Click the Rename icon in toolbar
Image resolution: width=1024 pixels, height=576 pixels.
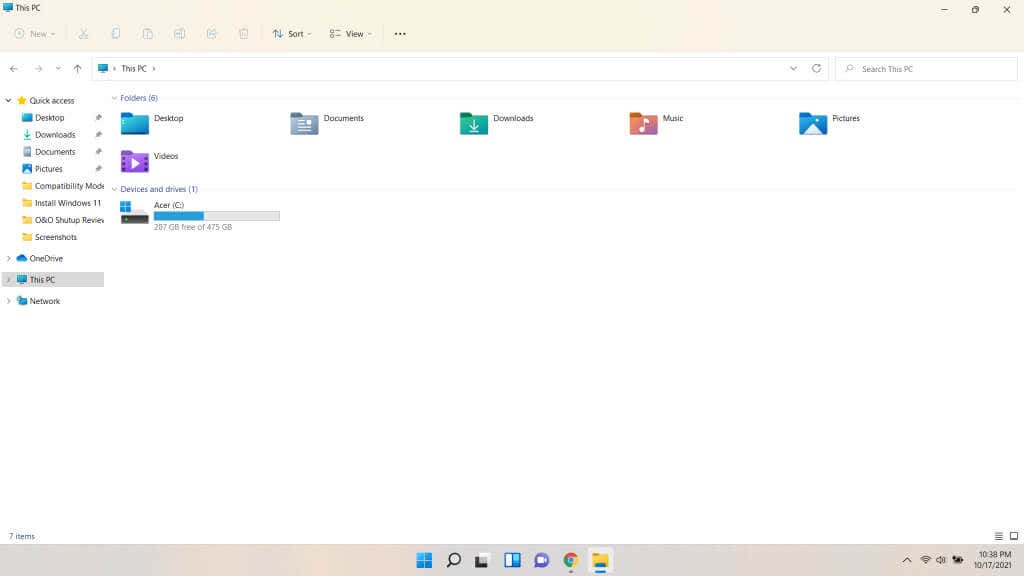pos(180,34)
